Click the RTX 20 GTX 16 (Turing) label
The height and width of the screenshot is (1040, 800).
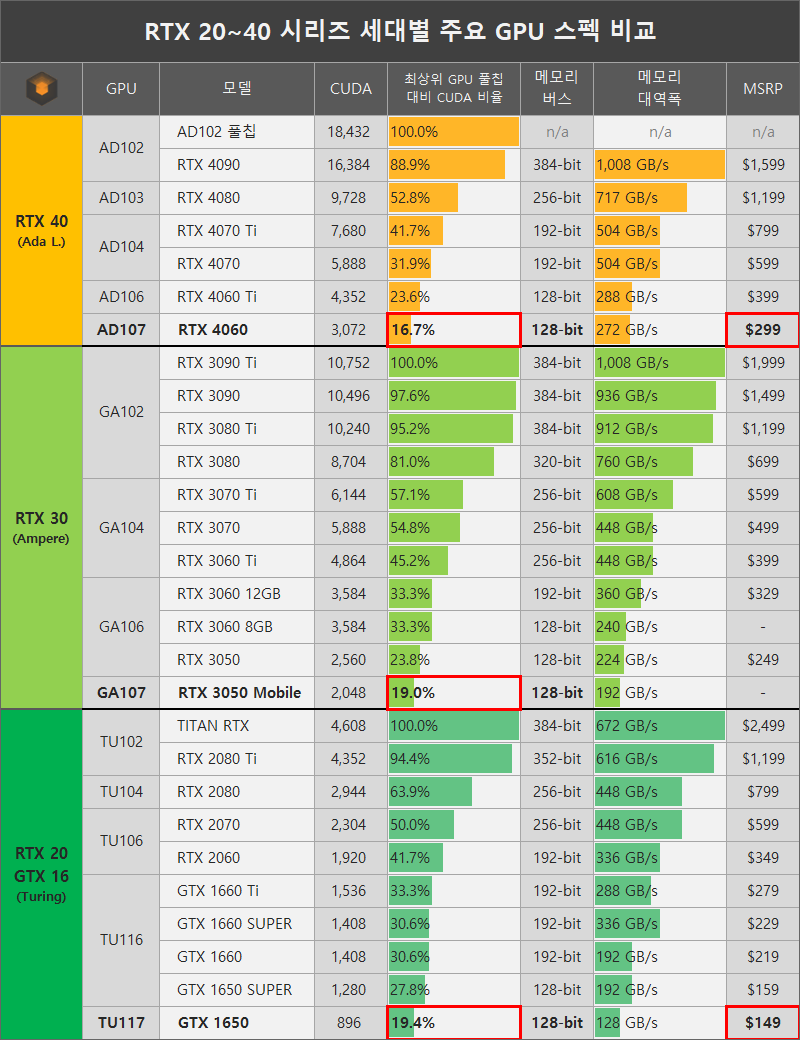pos(41,873)
